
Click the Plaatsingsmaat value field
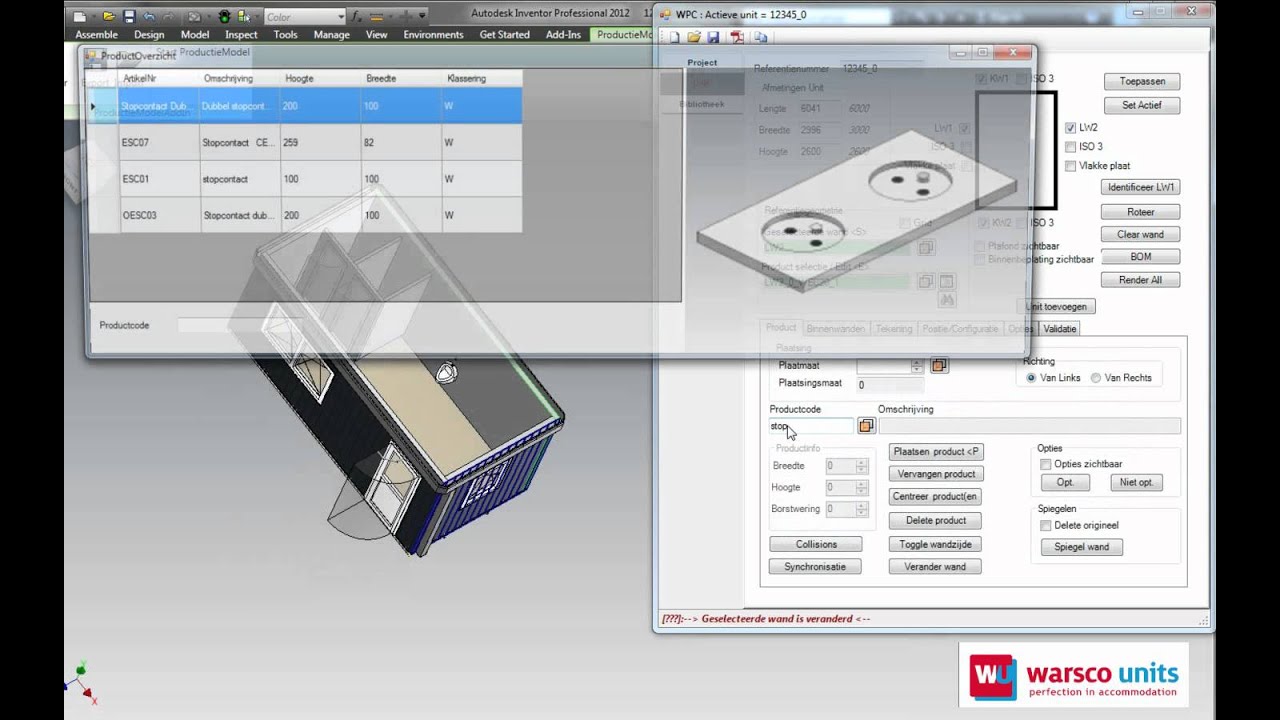coord(890,384)
